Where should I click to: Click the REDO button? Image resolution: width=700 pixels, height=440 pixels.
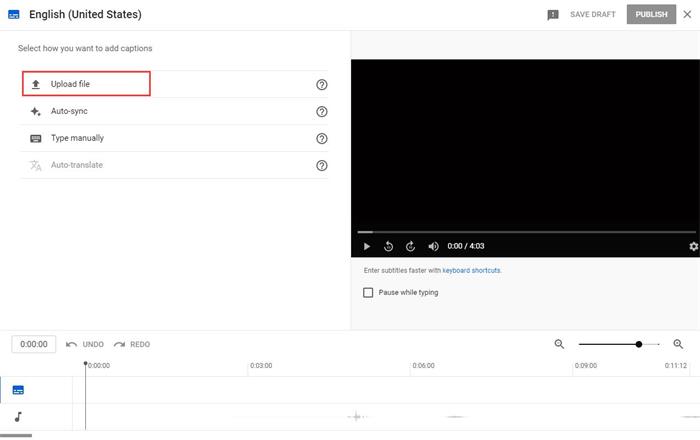132,345
